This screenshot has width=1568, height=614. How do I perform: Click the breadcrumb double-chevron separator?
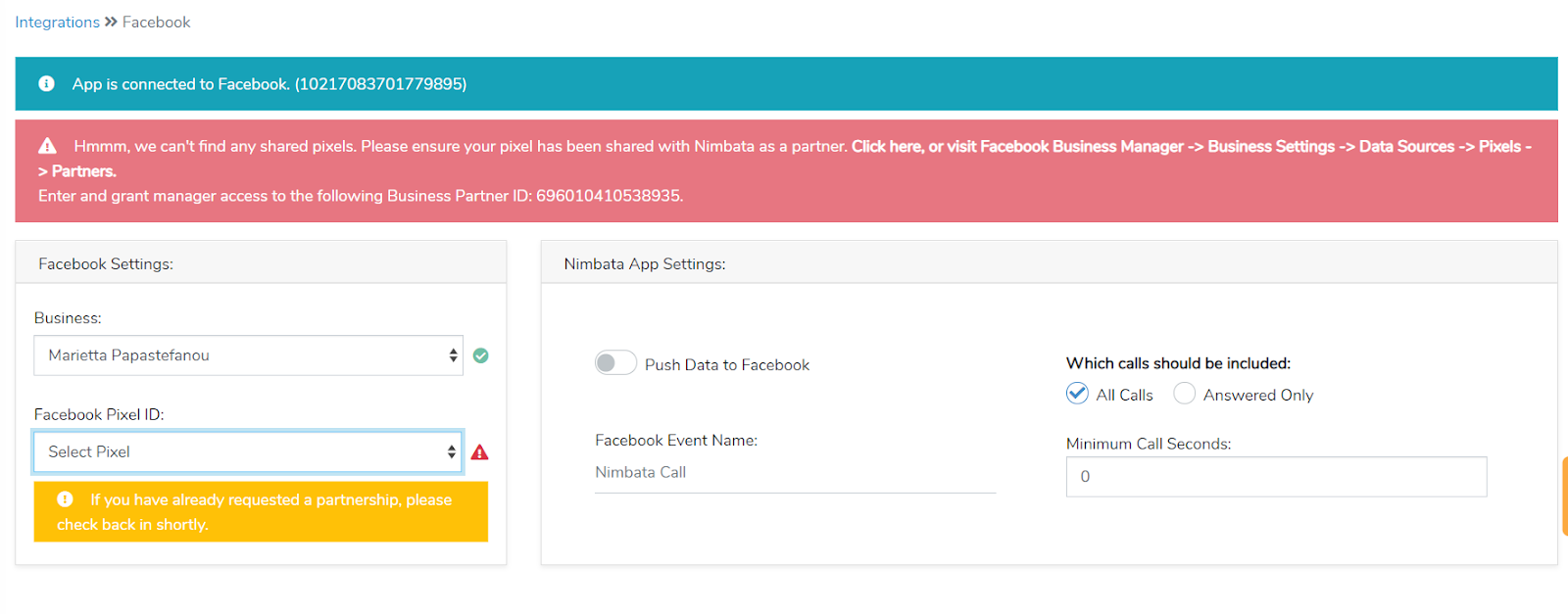tap(111, 22)
